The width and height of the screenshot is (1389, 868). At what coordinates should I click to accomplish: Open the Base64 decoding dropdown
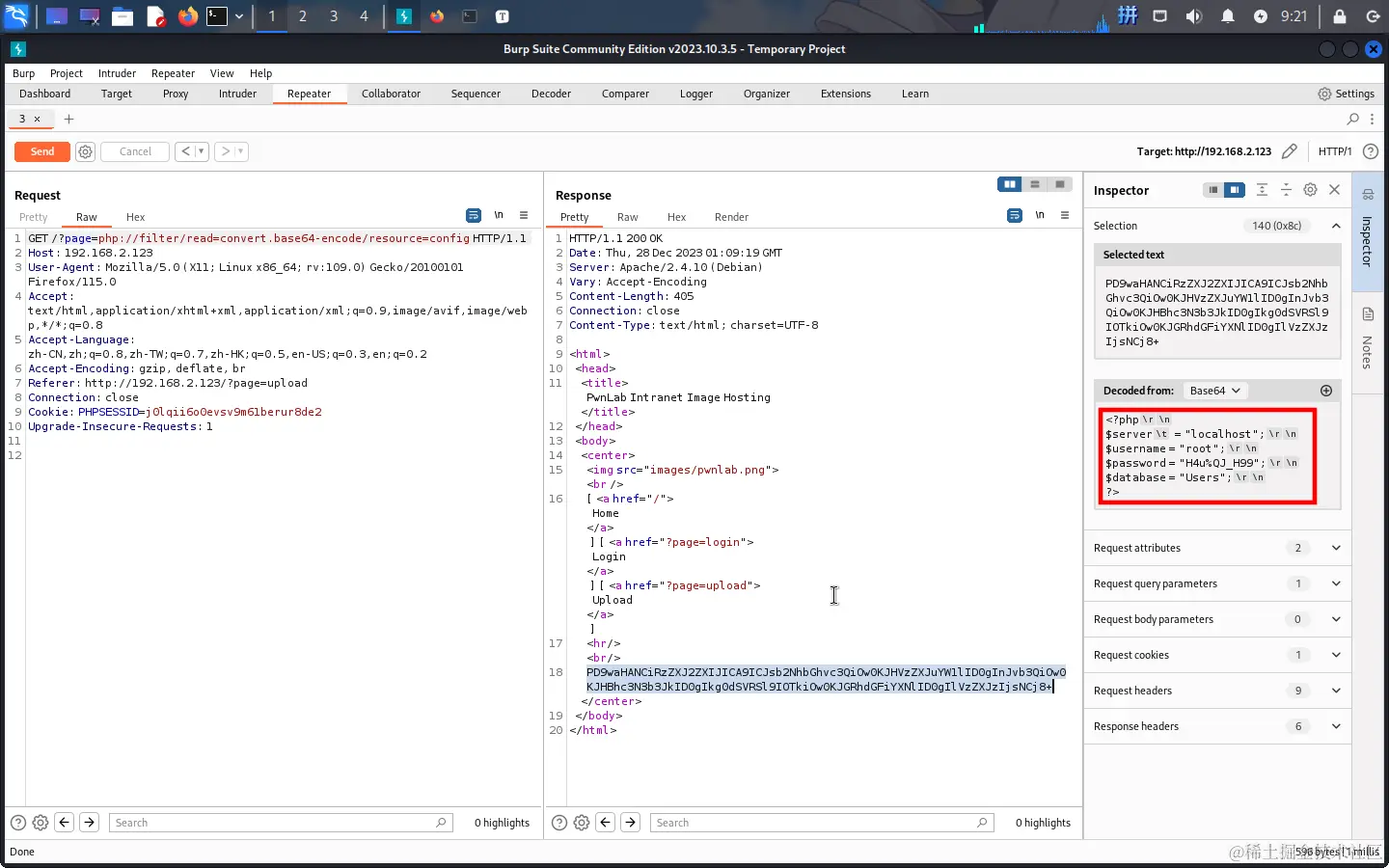pos(1215,391)
